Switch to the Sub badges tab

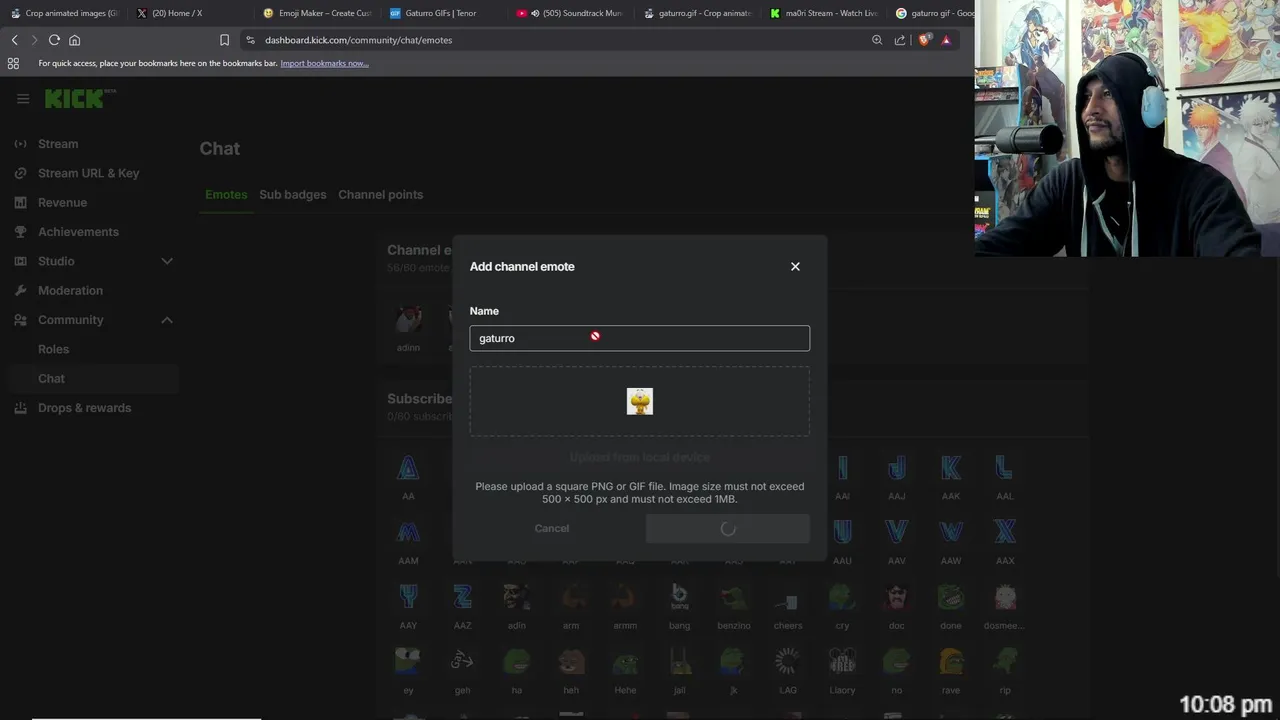click(x=292, y=194)
